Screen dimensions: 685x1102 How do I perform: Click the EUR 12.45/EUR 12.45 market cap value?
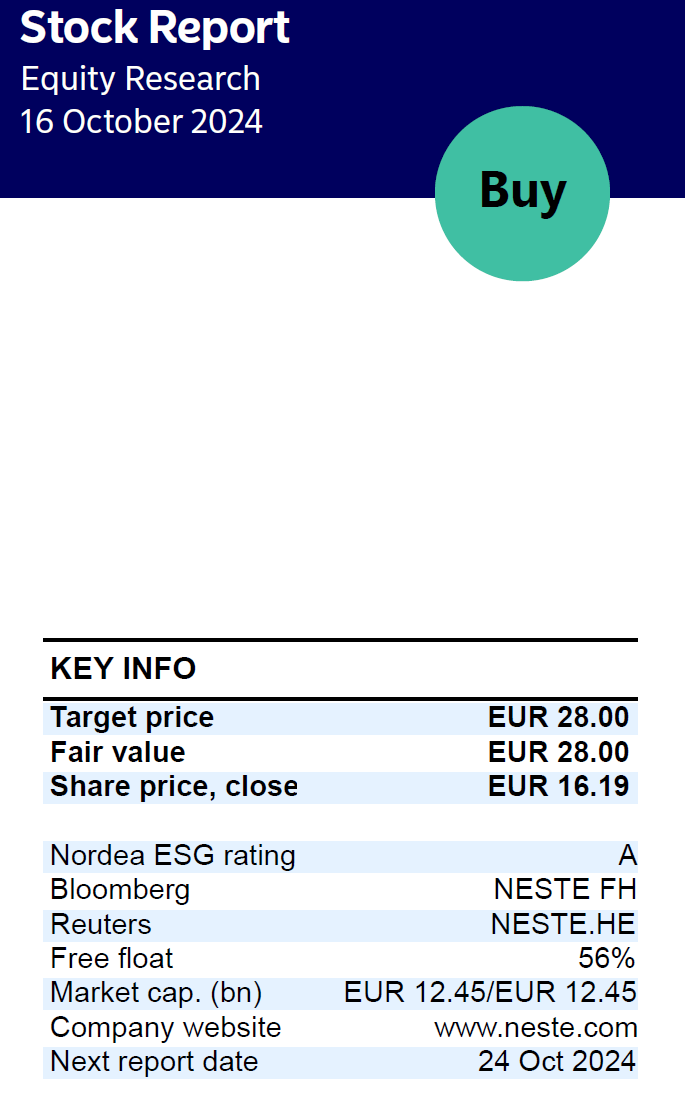click(x=490, y=992)
